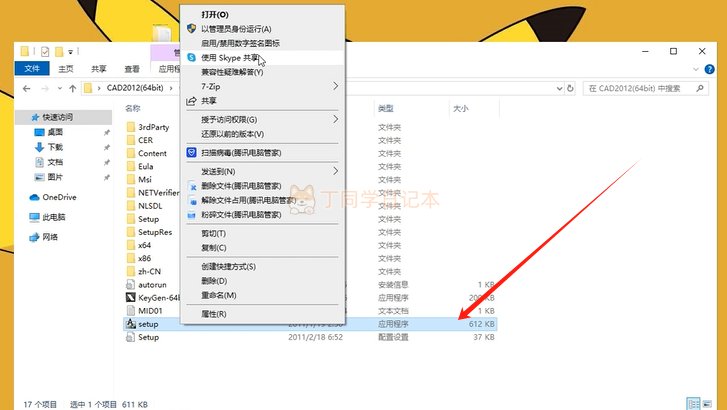Select 下载 in navigation pane
The height and width of the screenshot is (410, 727).
coord(55,147)
